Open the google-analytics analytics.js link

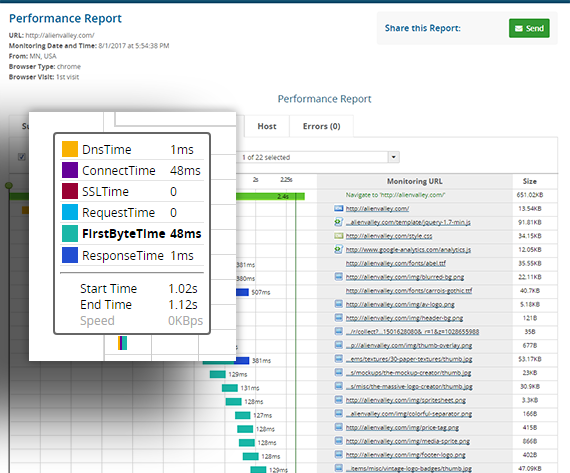coord(408,250)
